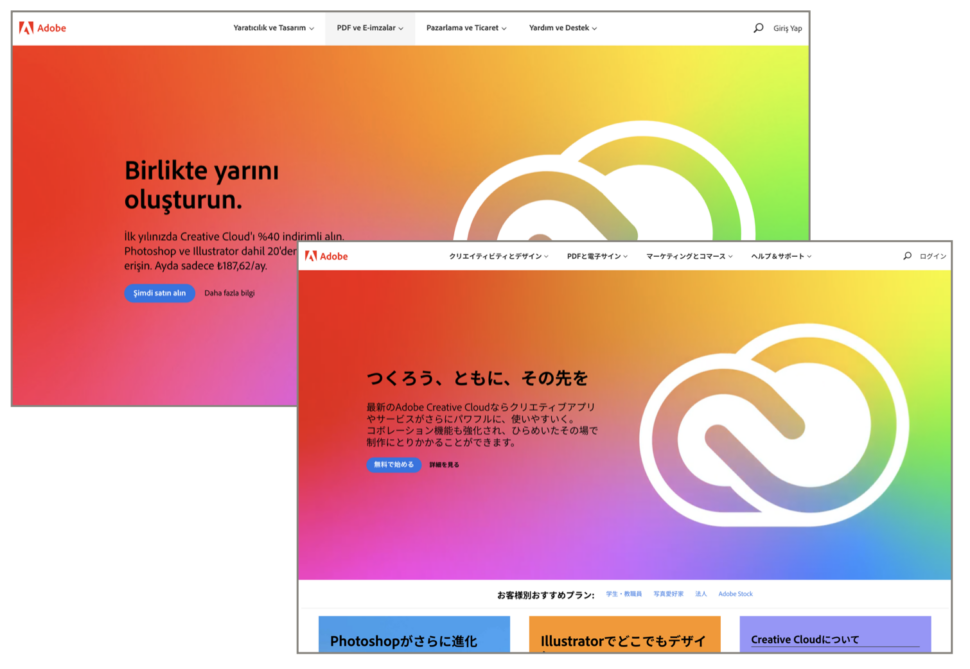
Task: Expand Yardım ve Destek menu
Action: 563,28
